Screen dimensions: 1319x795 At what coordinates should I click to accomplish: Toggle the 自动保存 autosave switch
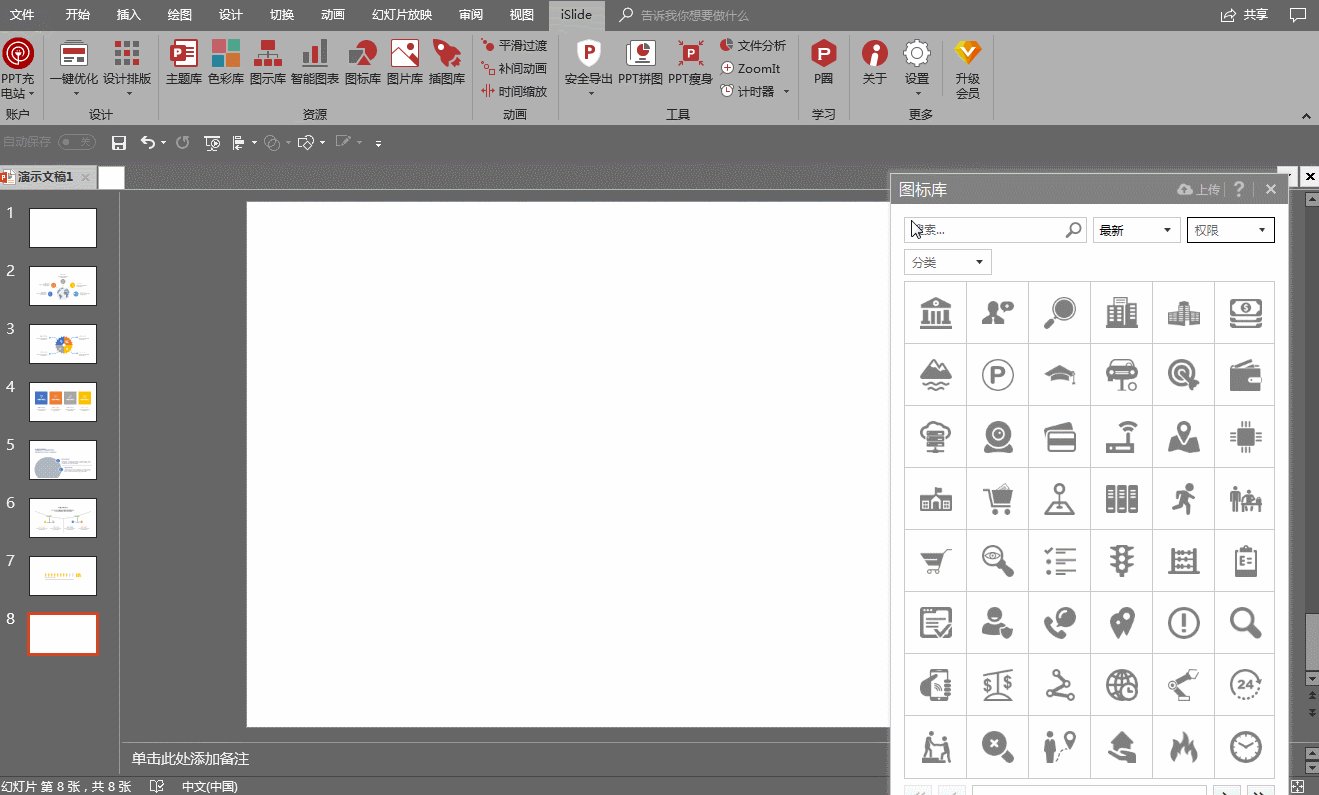[x=77, y=143]
